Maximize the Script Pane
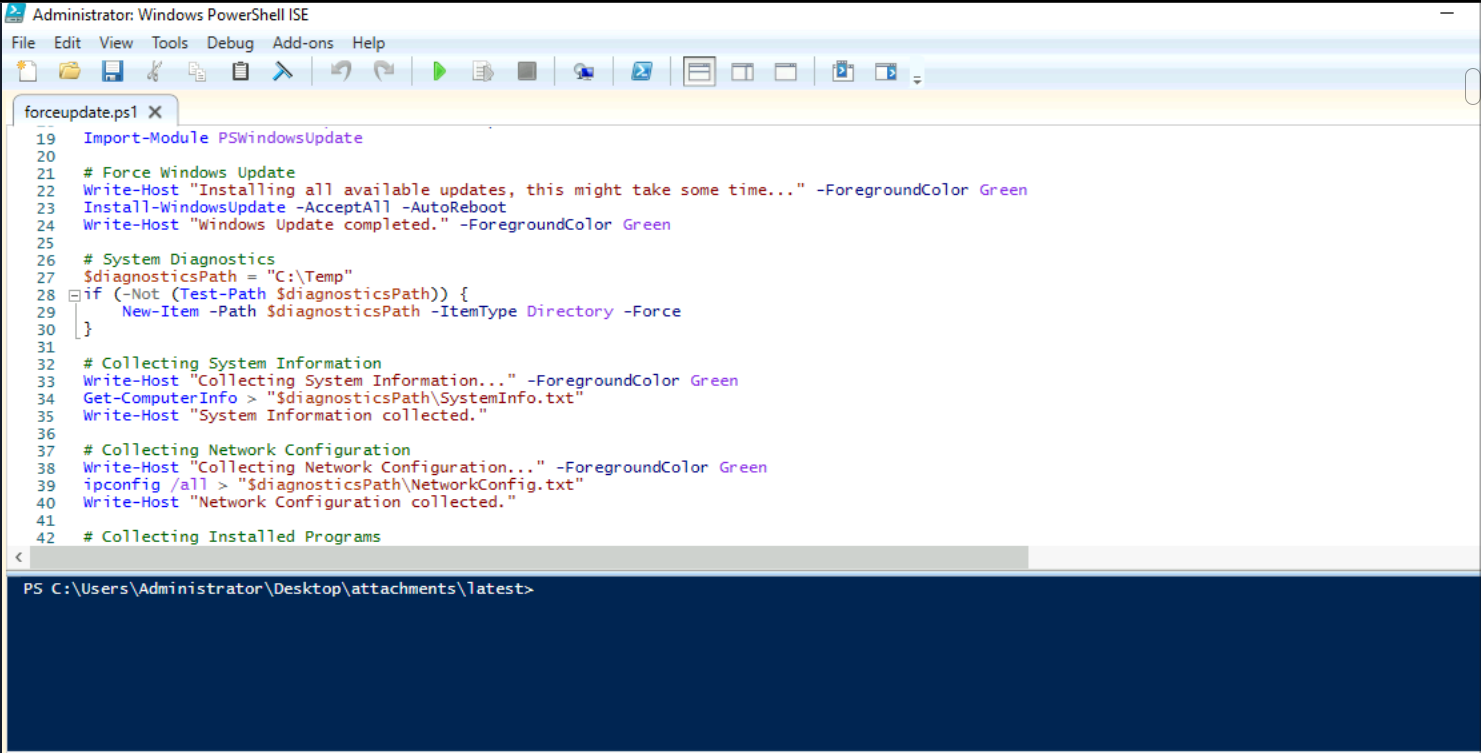Screen dimensions: 1481x753 785,71
